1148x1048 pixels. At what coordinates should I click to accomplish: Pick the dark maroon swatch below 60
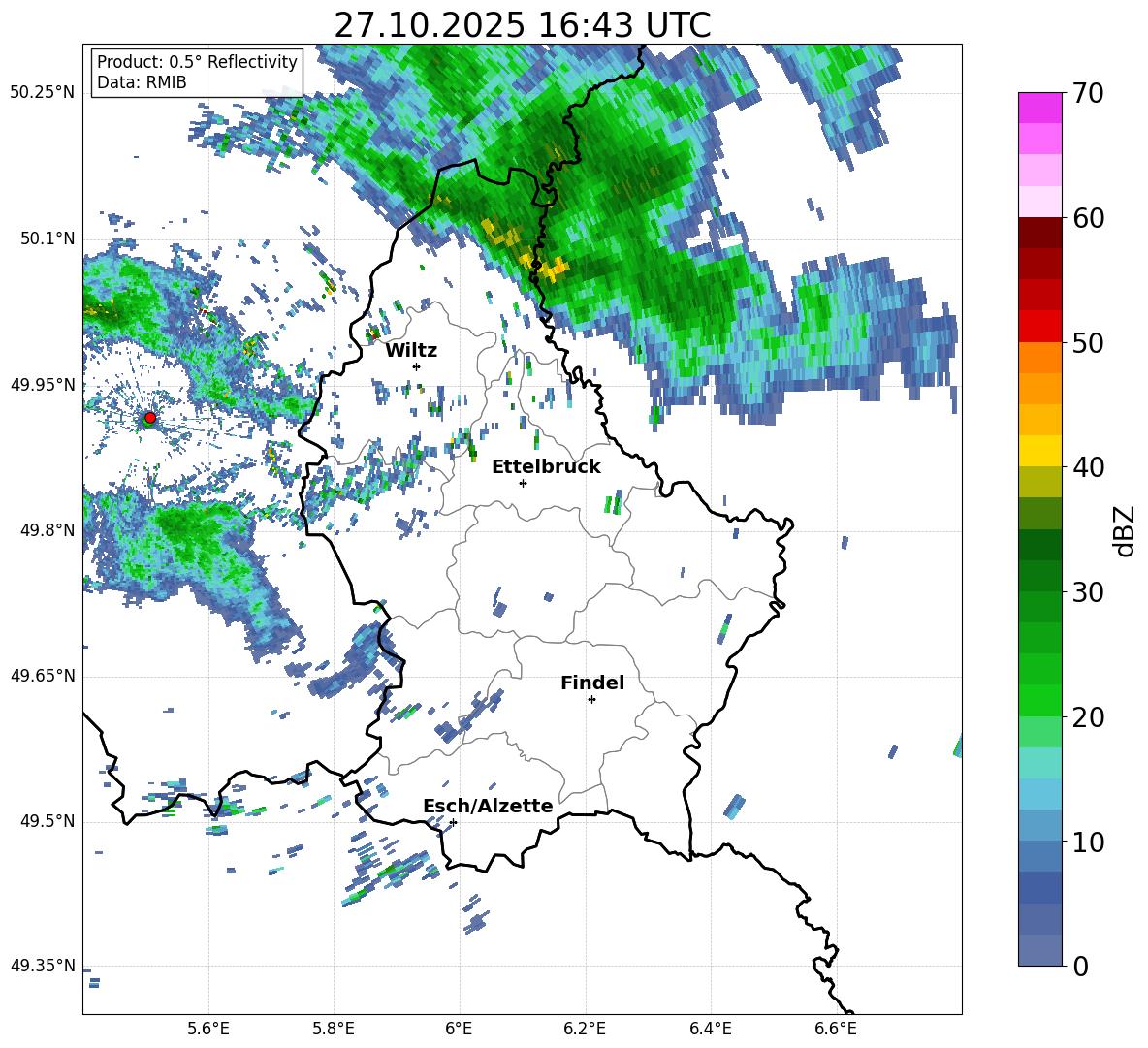click(1039, 233)
